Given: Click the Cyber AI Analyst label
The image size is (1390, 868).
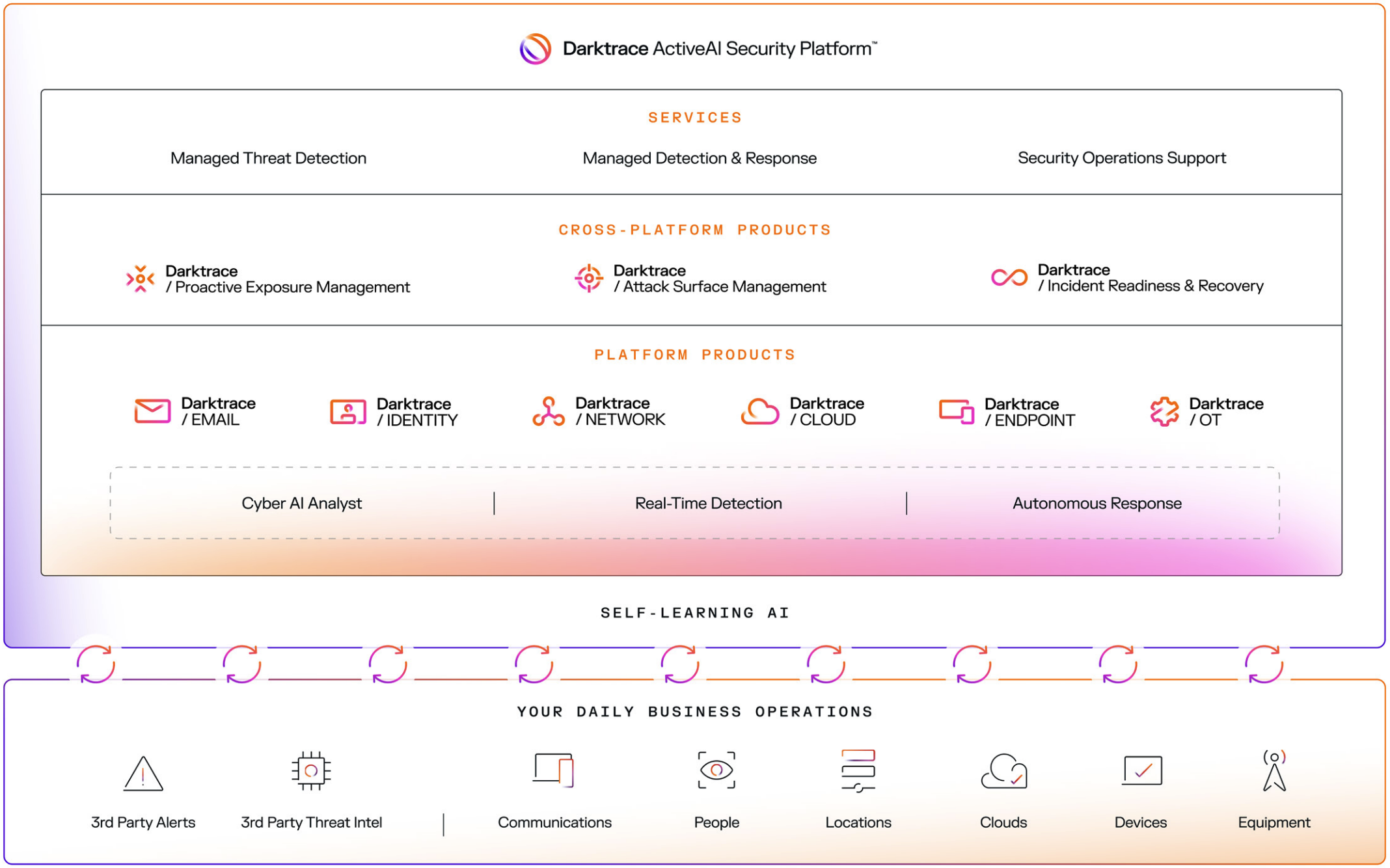Looking at the screenshot, I should click(x=301, y=504).
